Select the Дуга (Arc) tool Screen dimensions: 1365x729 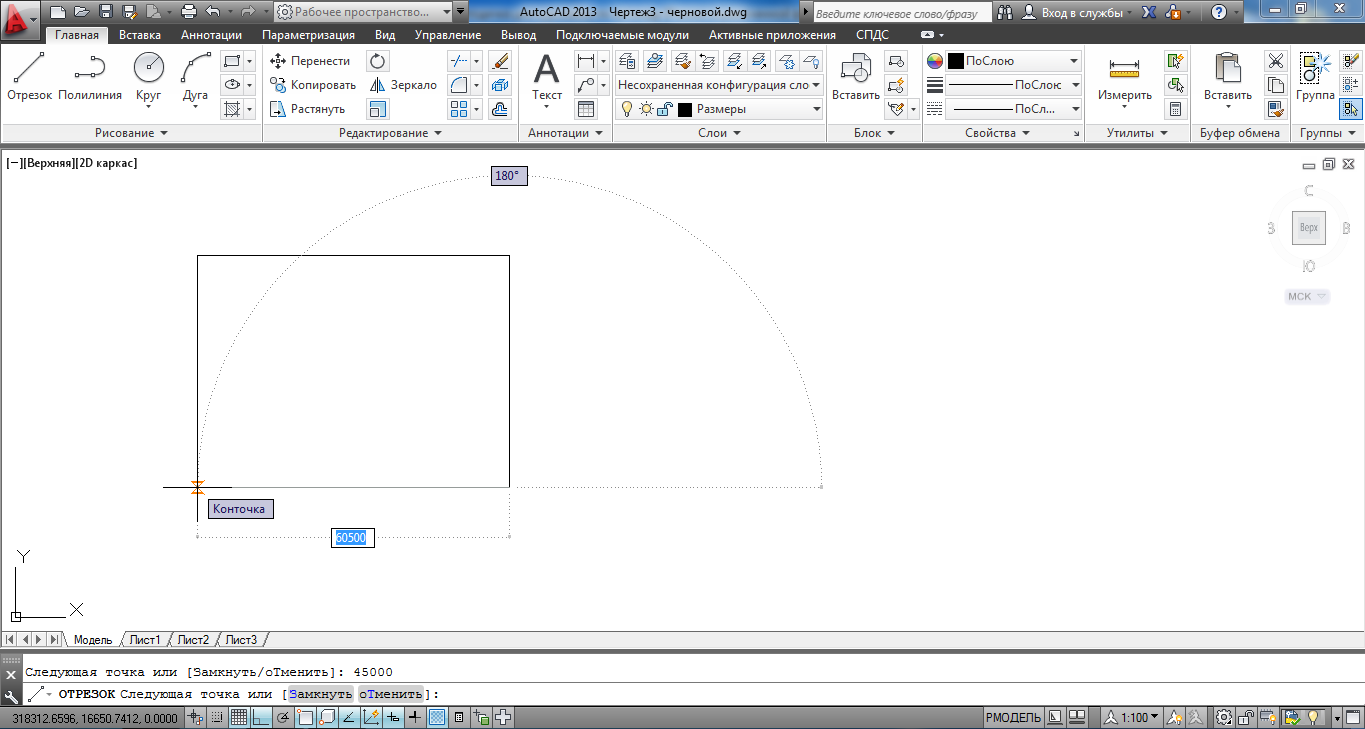tap(195, 78)
